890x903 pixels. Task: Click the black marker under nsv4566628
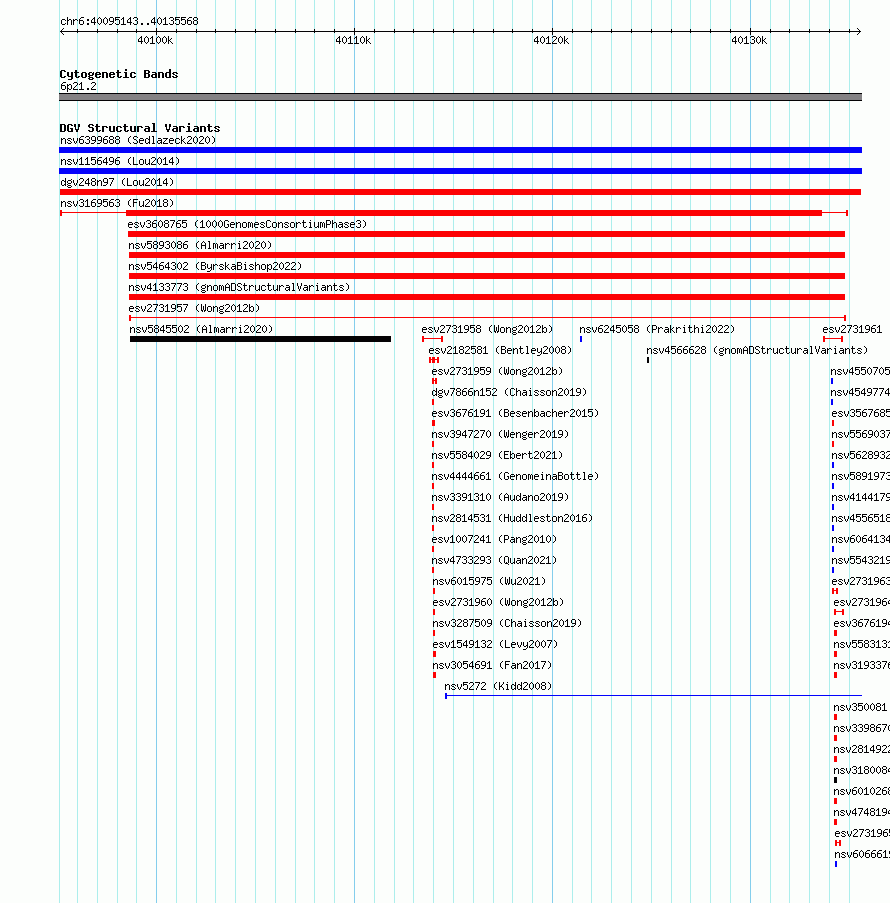pyautogui.click(x=648, y=361)
